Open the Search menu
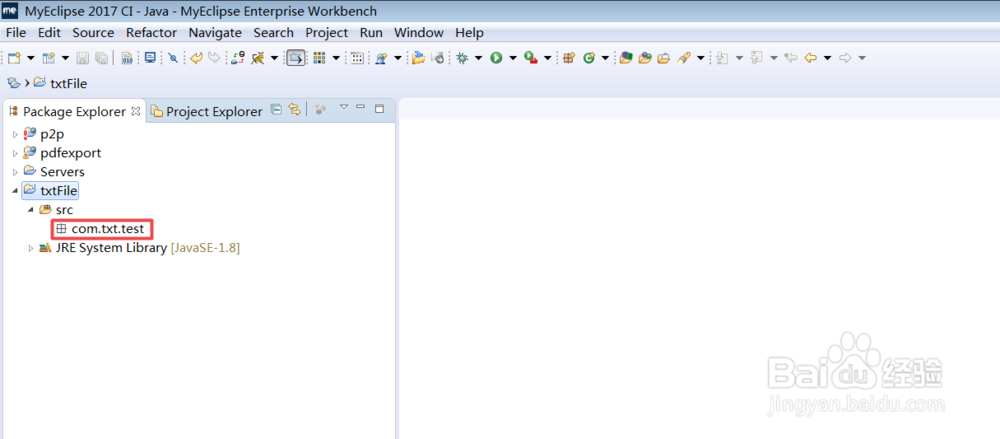The image size is (1000, 439). tap(274, 33)
